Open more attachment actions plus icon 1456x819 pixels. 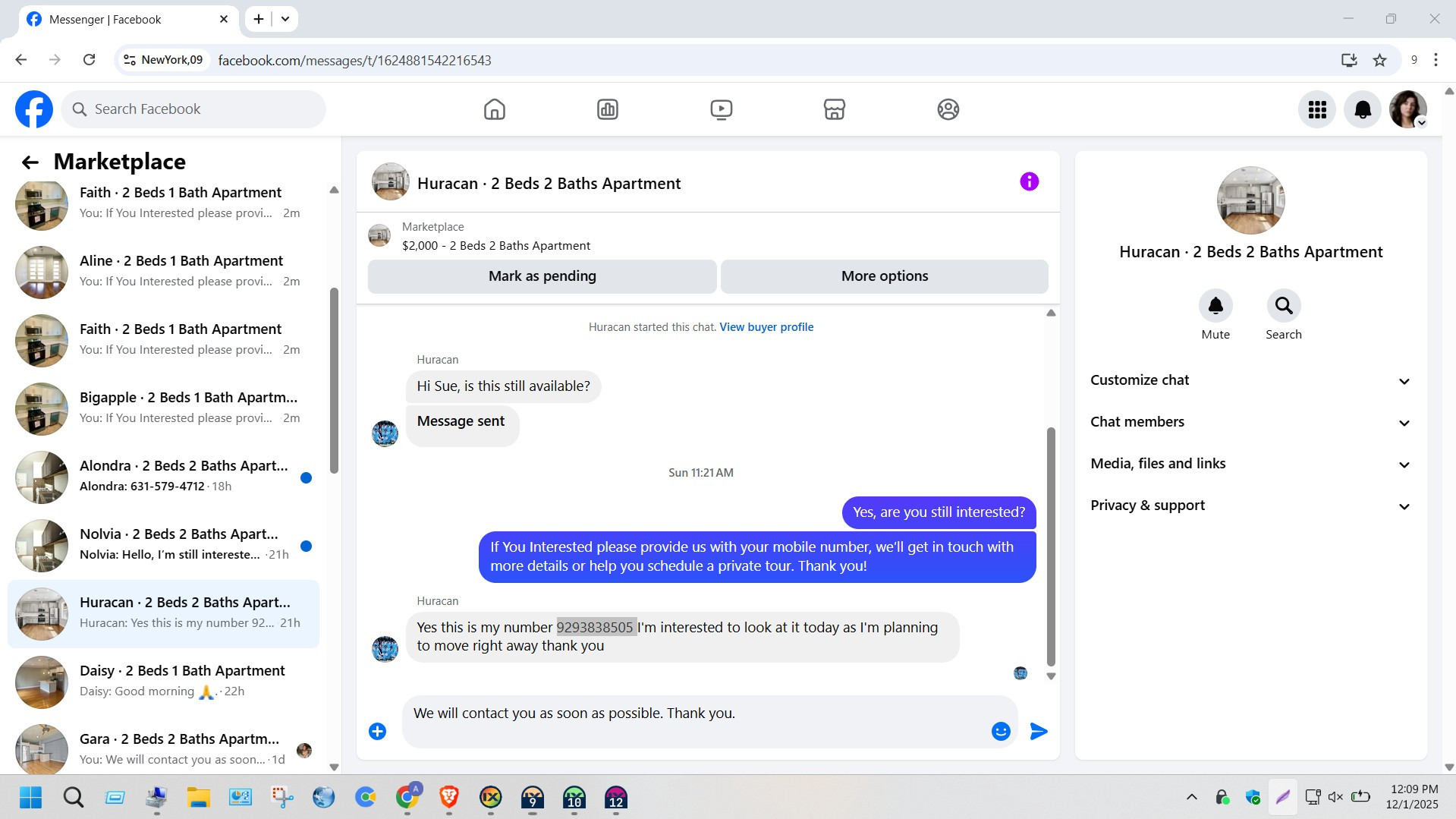point(377,731)
